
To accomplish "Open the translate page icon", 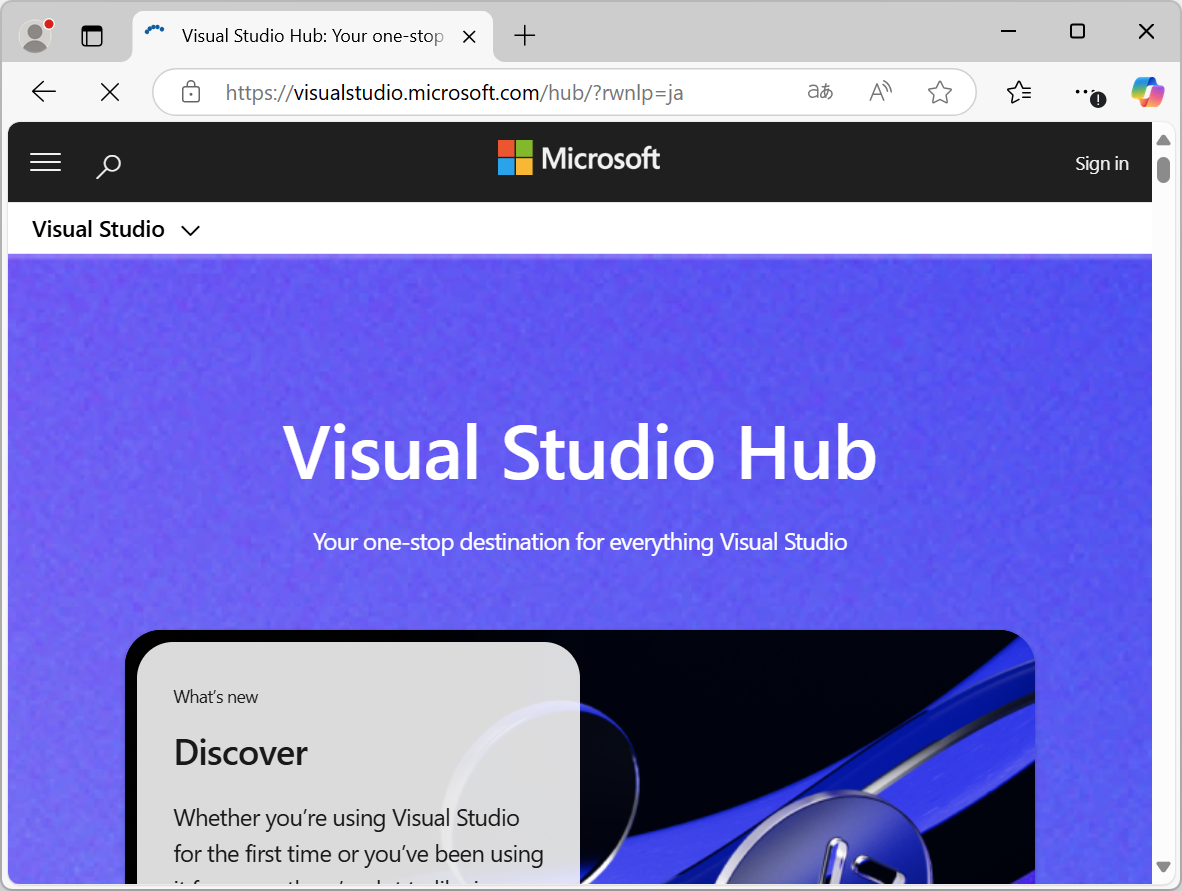I will (820, 91).
